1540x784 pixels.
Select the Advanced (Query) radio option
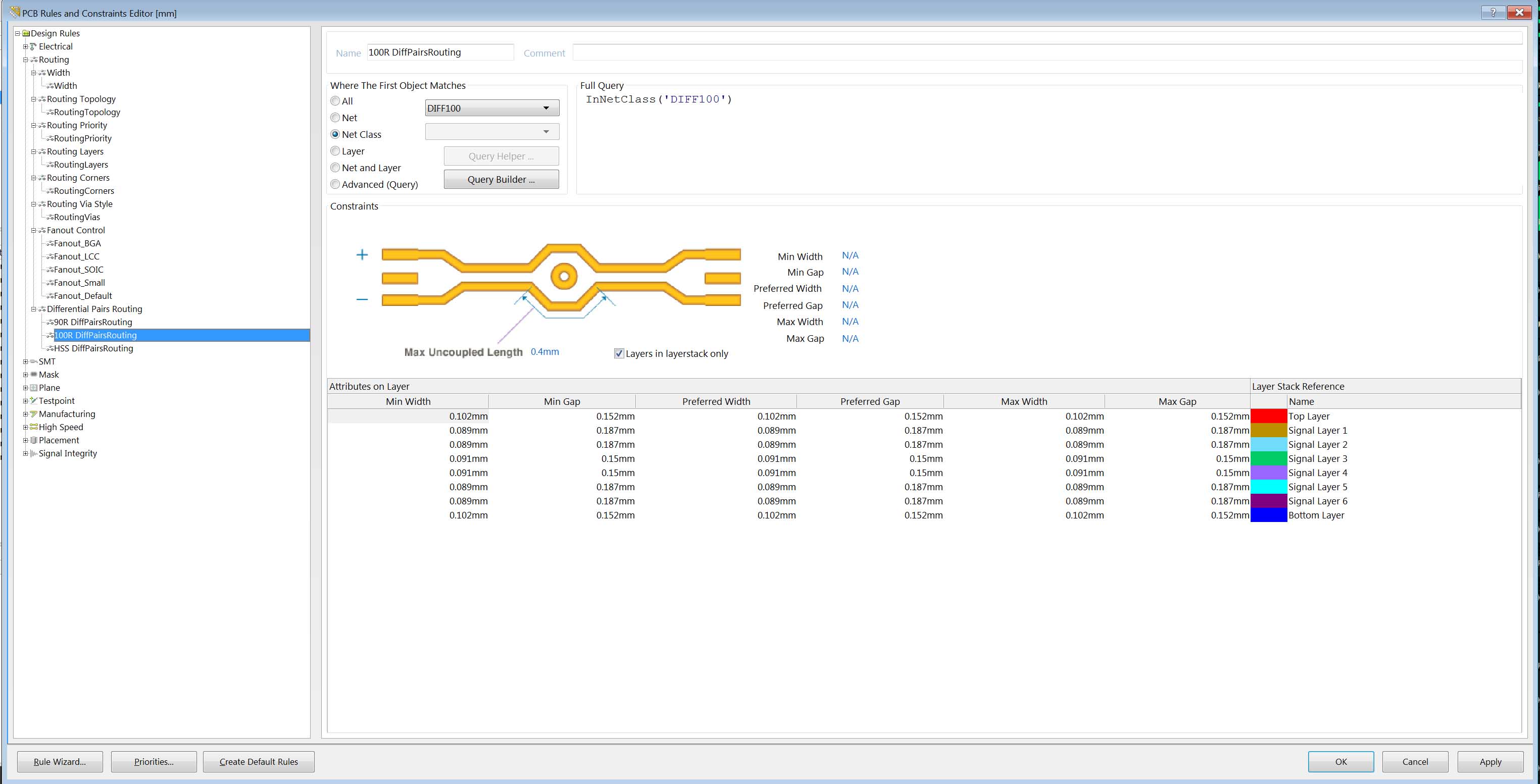tap(335, 185)
